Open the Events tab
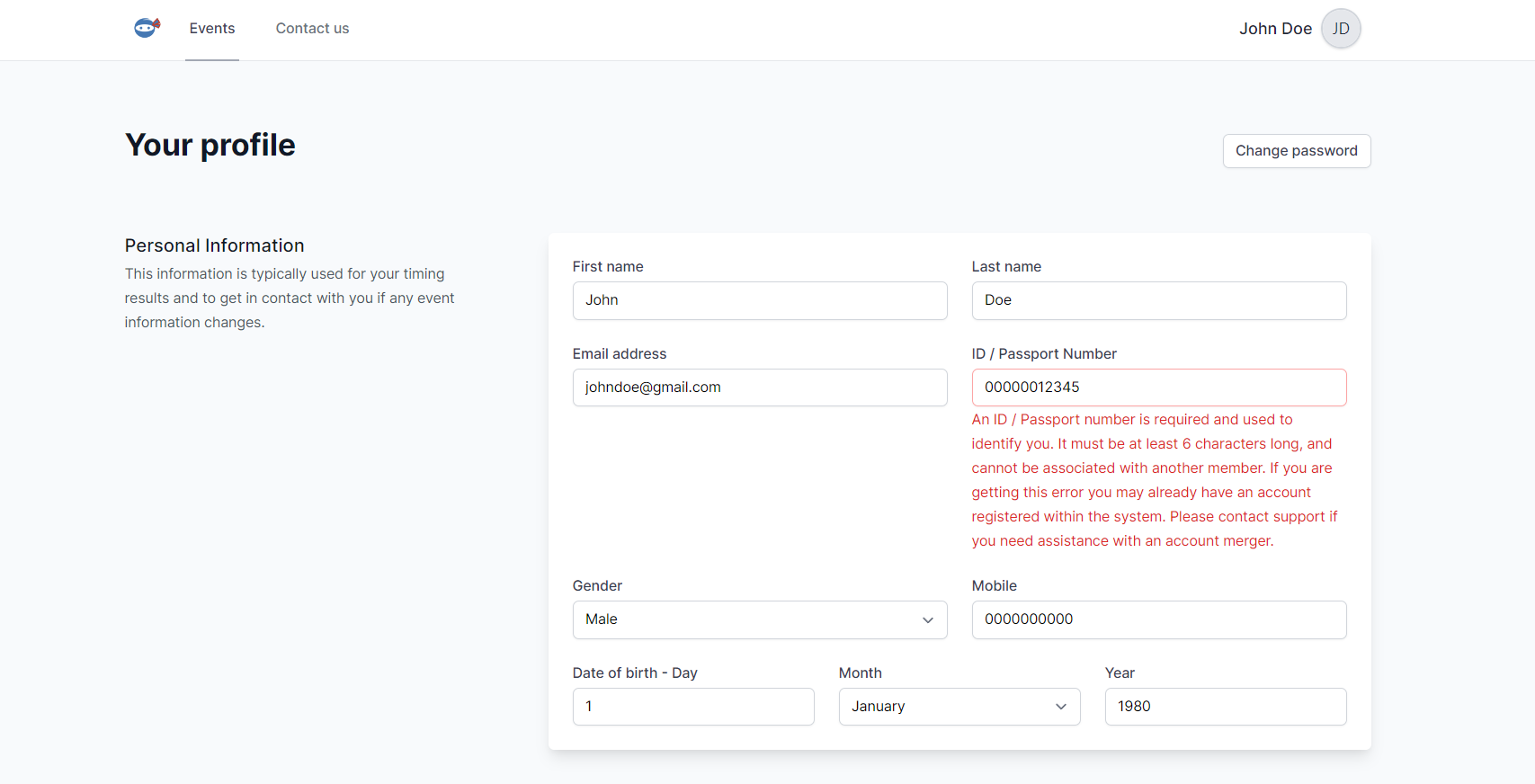The image size is (1535, 784). coord(212,29)
